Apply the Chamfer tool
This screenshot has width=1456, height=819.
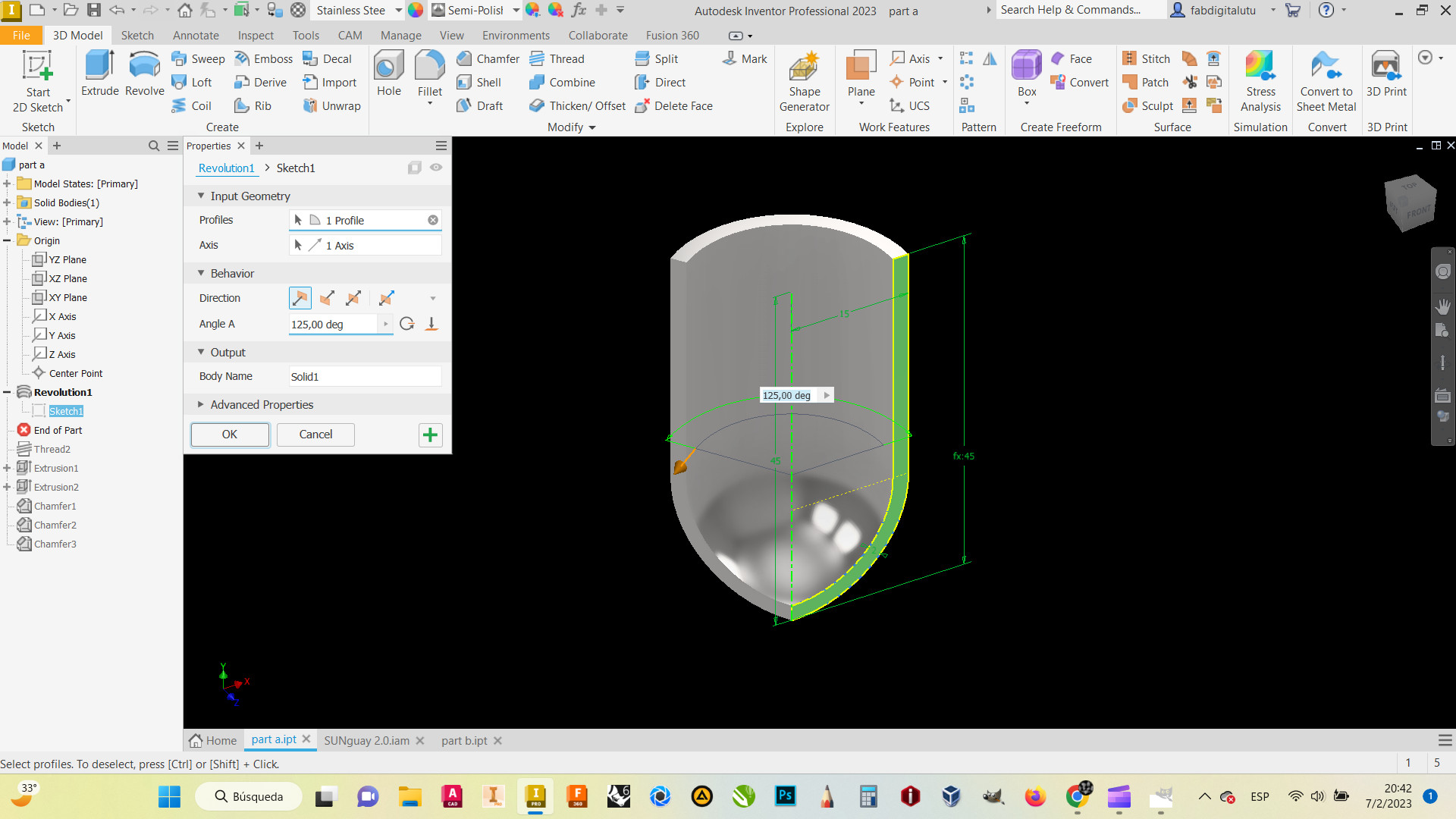pyautogui.click(x=488, y=59)
